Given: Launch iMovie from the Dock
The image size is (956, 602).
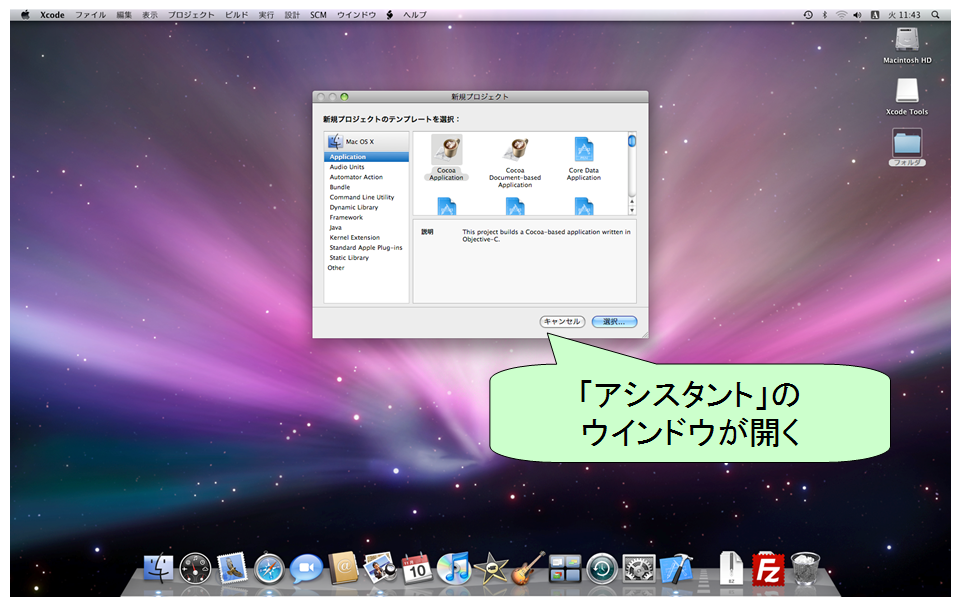Looking at the screenshot, I should 491,568.
